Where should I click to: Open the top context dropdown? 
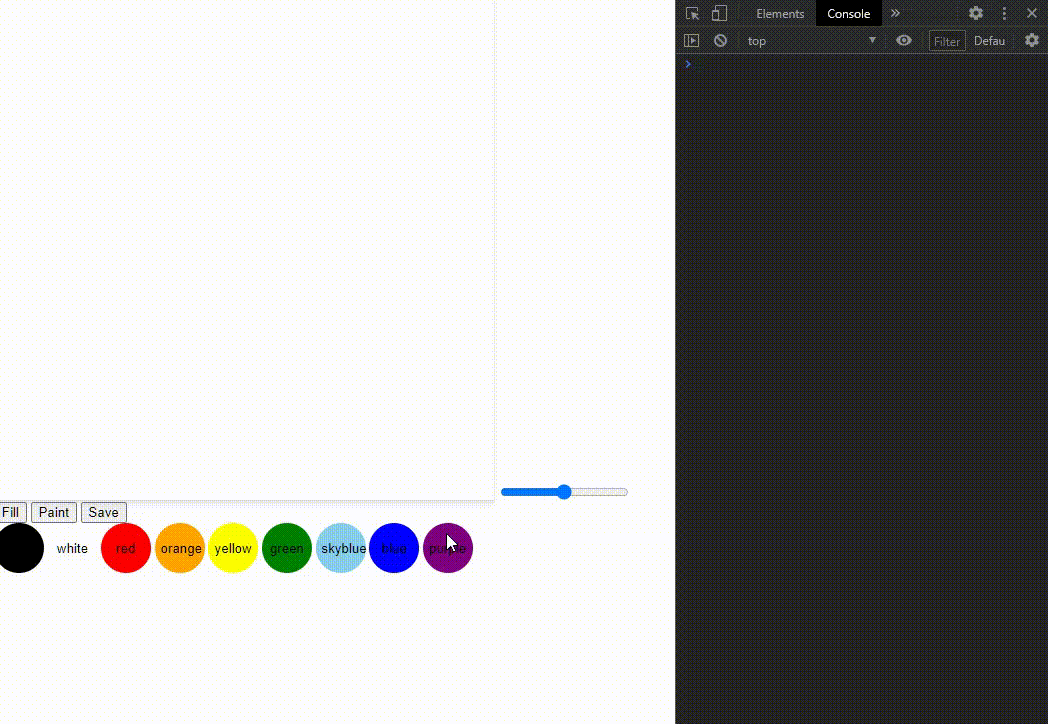[x=811, y=41]
